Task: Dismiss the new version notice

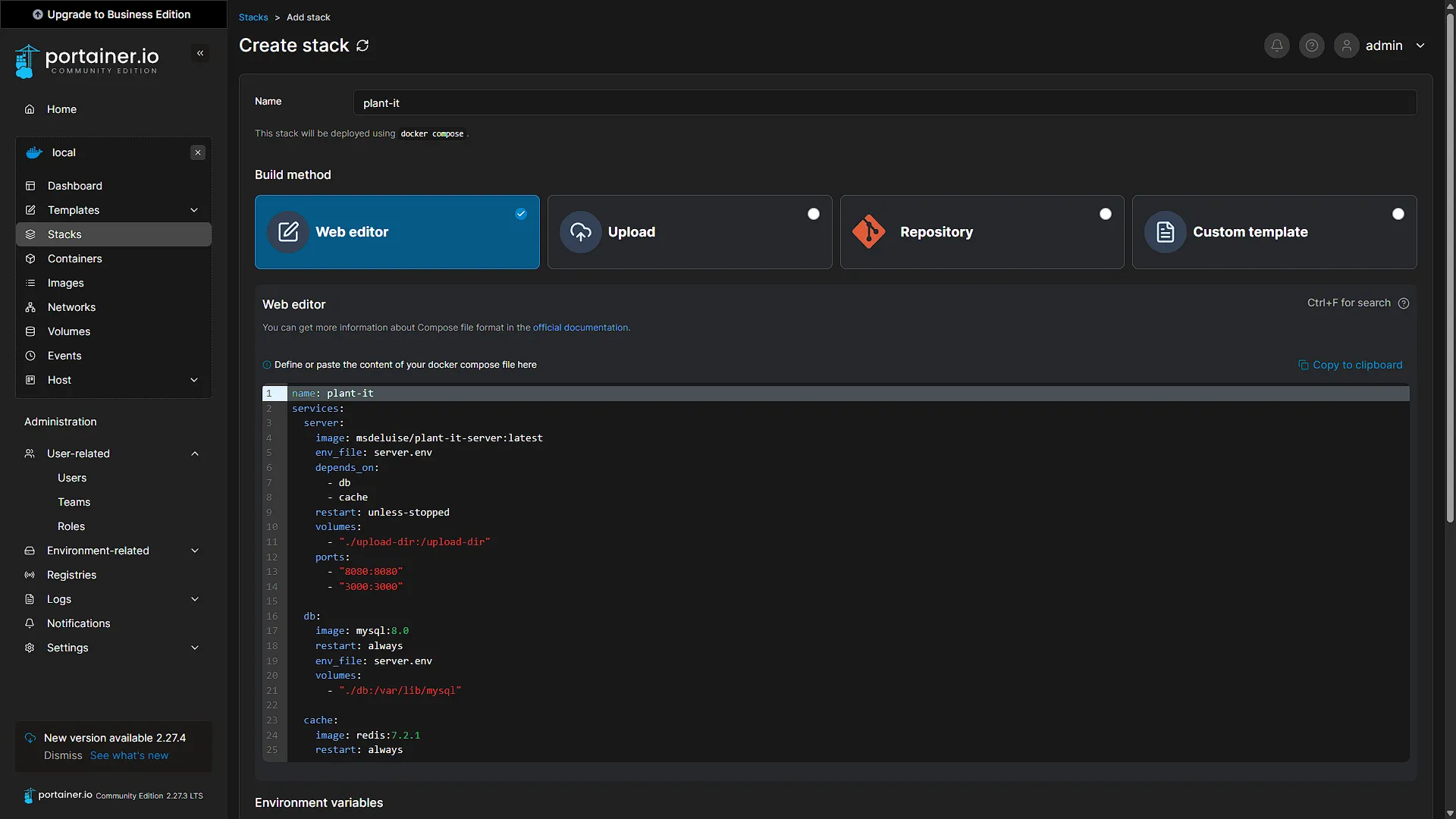Action: pos(63,755)
